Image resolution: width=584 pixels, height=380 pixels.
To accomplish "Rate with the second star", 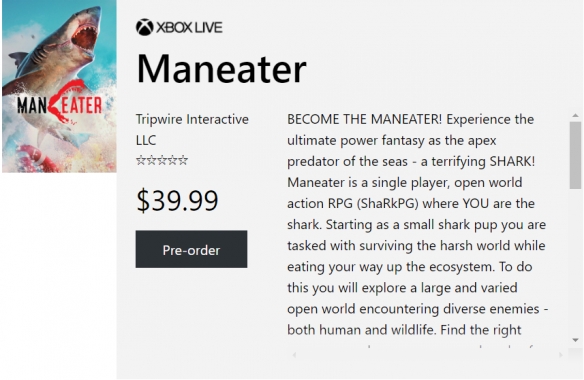I will (151, 161).
